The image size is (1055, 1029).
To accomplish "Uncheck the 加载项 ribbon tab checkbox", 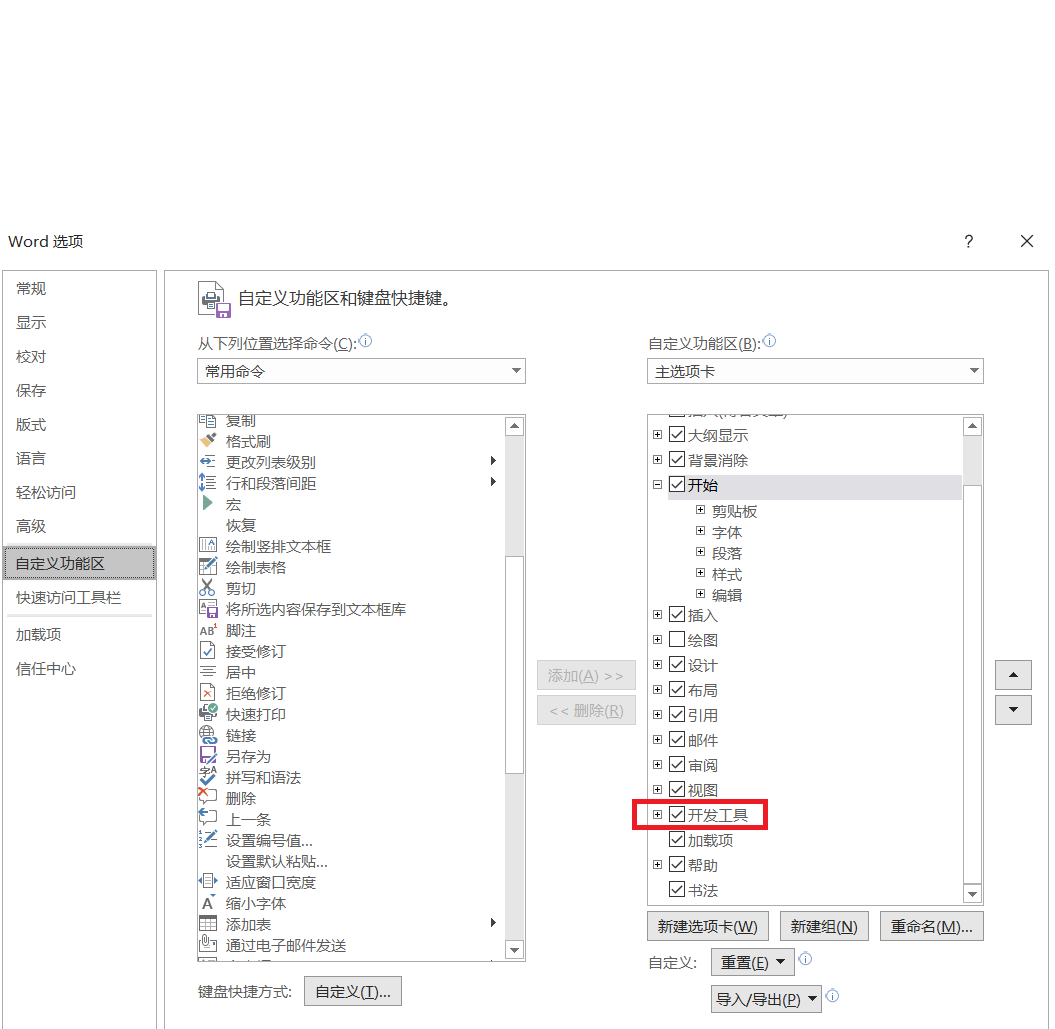I will tap(677, 840).
